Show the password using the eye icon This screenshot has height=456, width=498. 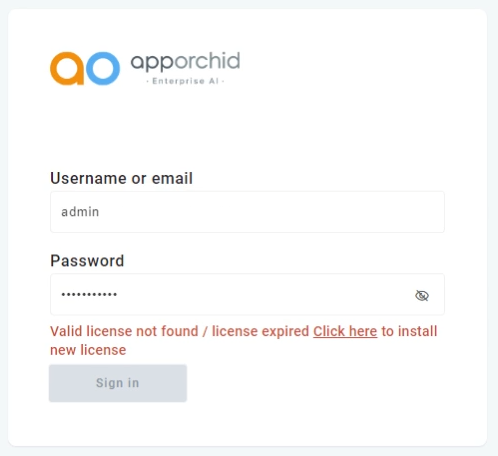click(422, 295)
